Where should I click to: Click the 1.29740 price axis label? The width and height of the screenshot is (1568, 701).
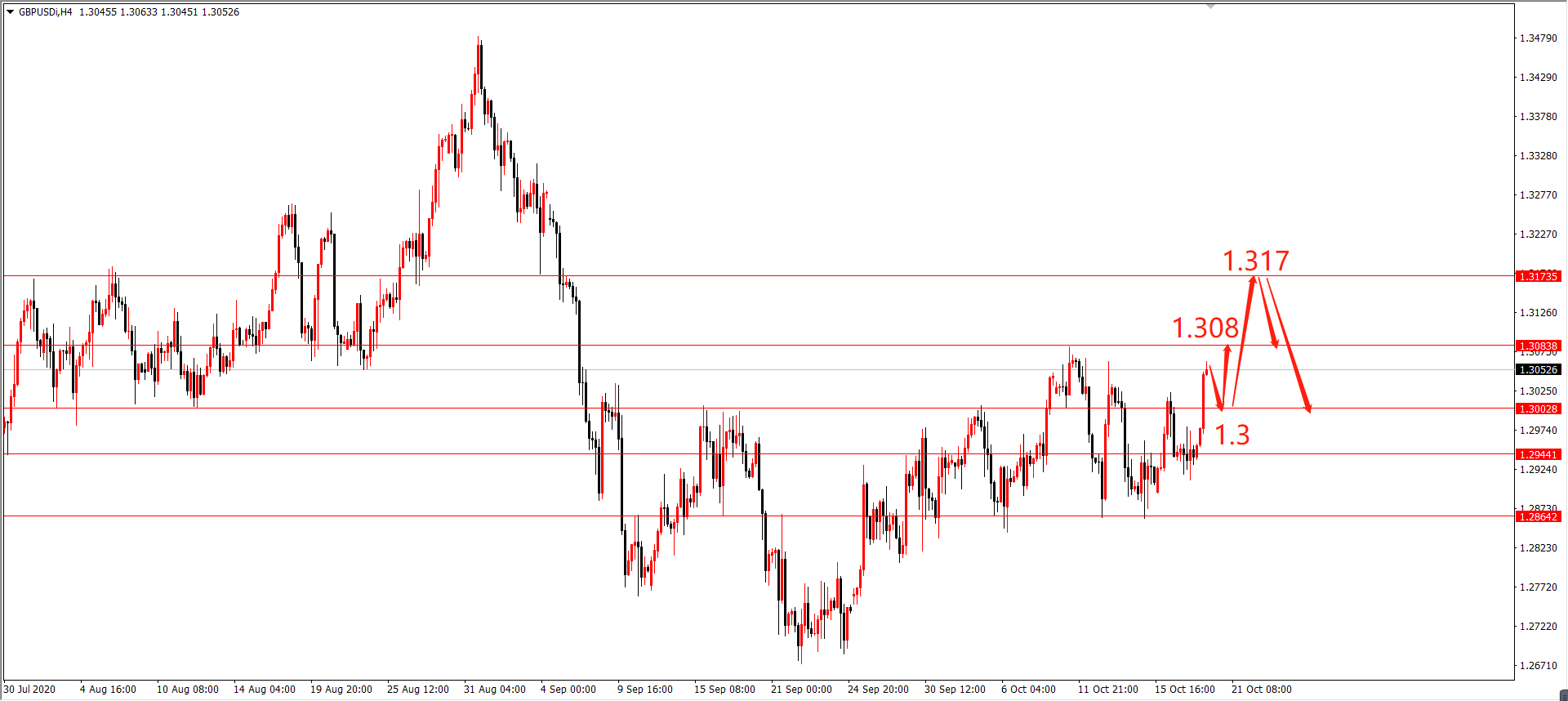click(x=1538, y=431)
